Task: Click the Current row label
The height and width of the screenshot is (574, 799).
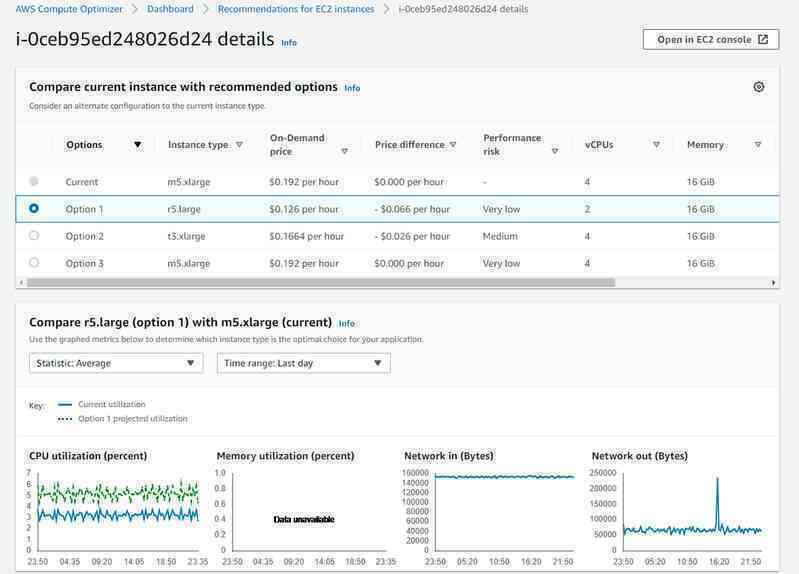Action: pos(82,182)
